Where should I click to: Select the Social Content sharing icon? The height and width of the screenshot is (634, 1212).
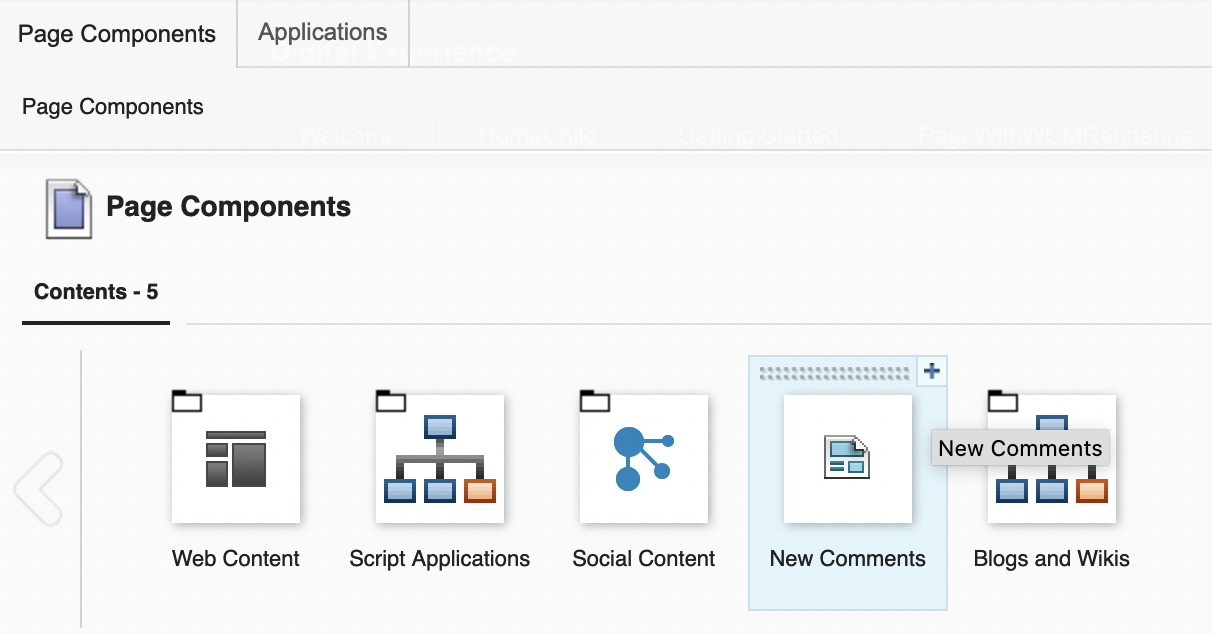(x=644, y=458)
